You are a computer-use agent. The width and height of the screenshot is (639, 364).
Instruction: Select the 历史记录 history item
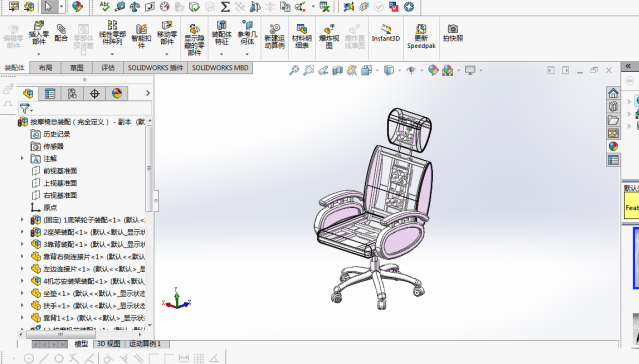pyautogui.click(x=57, y=134)
